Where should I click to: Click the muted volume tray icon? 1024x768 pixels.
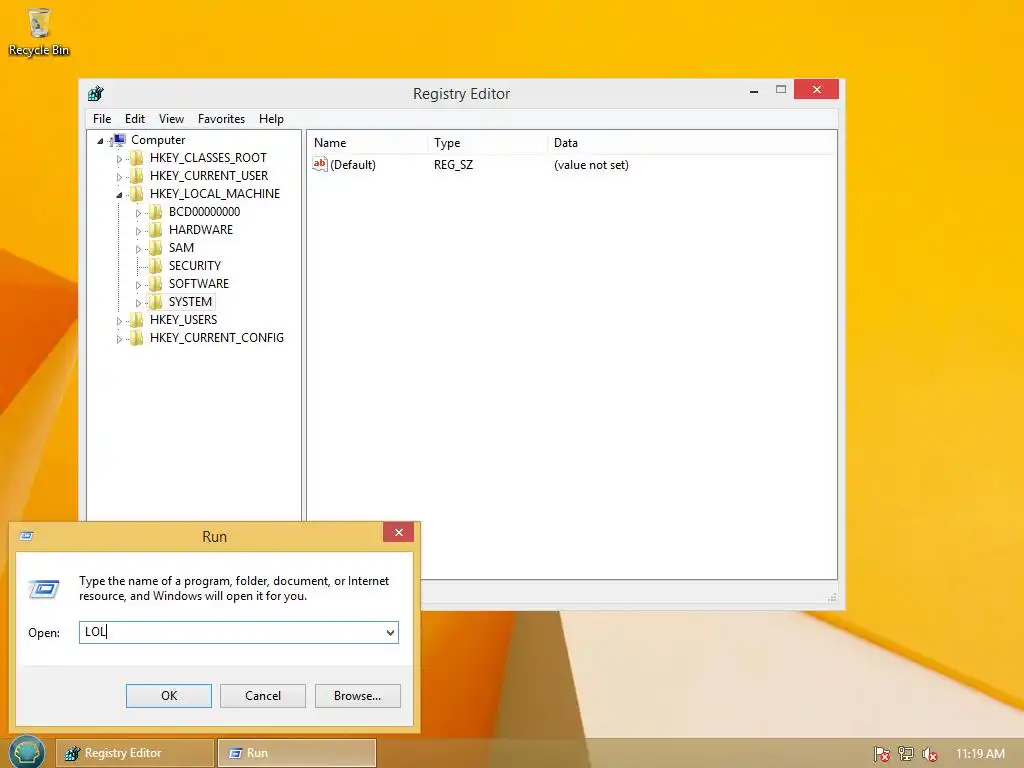(x=929, y=754)
